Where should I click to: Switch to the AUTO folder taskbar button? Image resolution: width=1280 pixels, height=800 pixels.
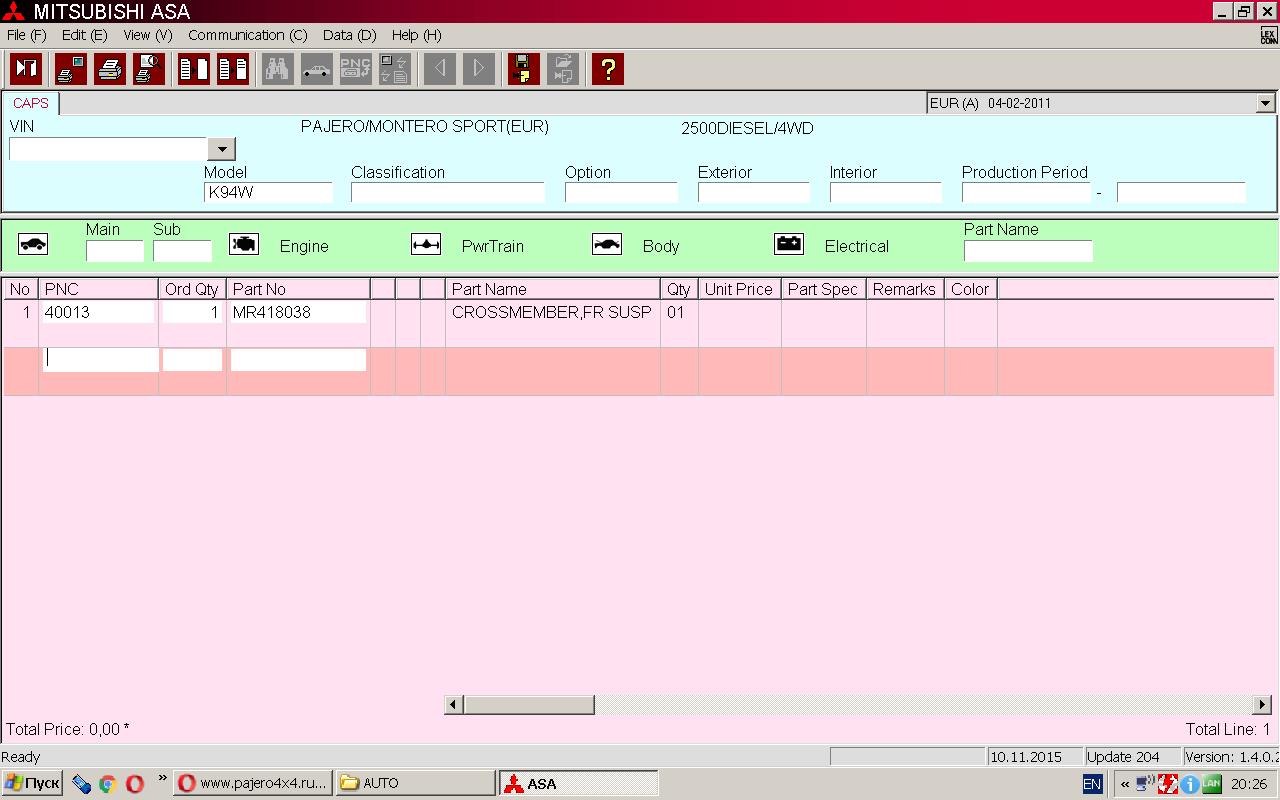(415, 783)
